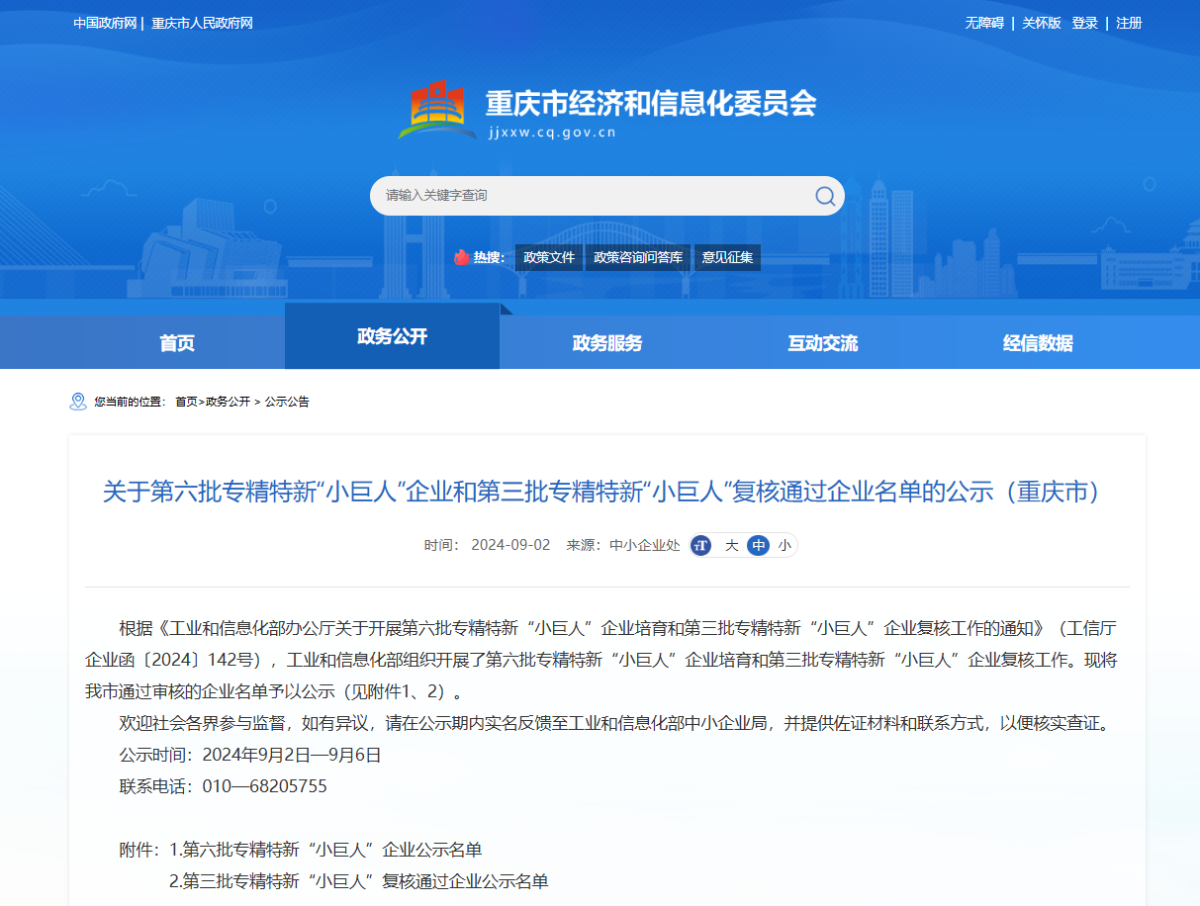Open attachment 1 第六批 enterprise list

click(325, 850)
